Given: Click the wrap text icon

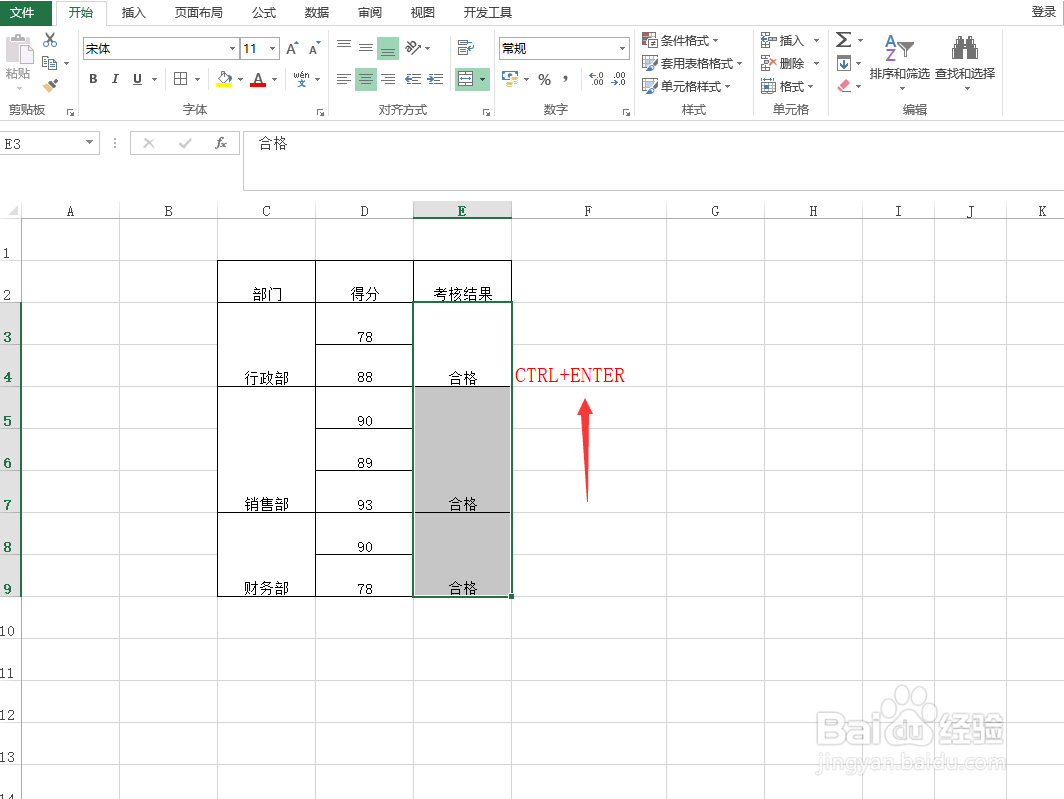Looking at the screenshot, I should (x=466, y=48).
